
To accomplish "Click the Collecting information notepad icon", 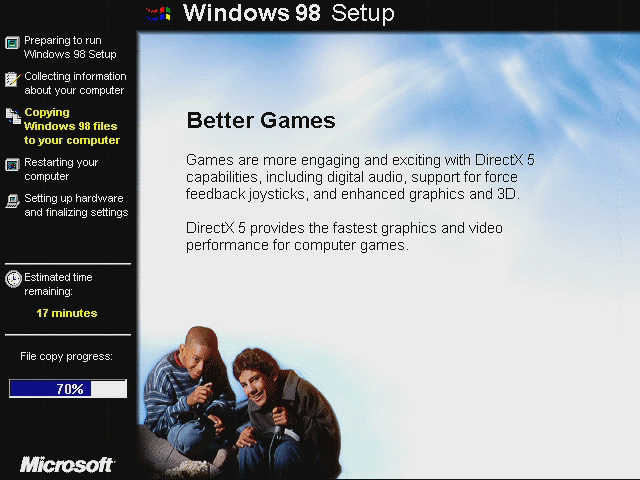I will point(13,79).
